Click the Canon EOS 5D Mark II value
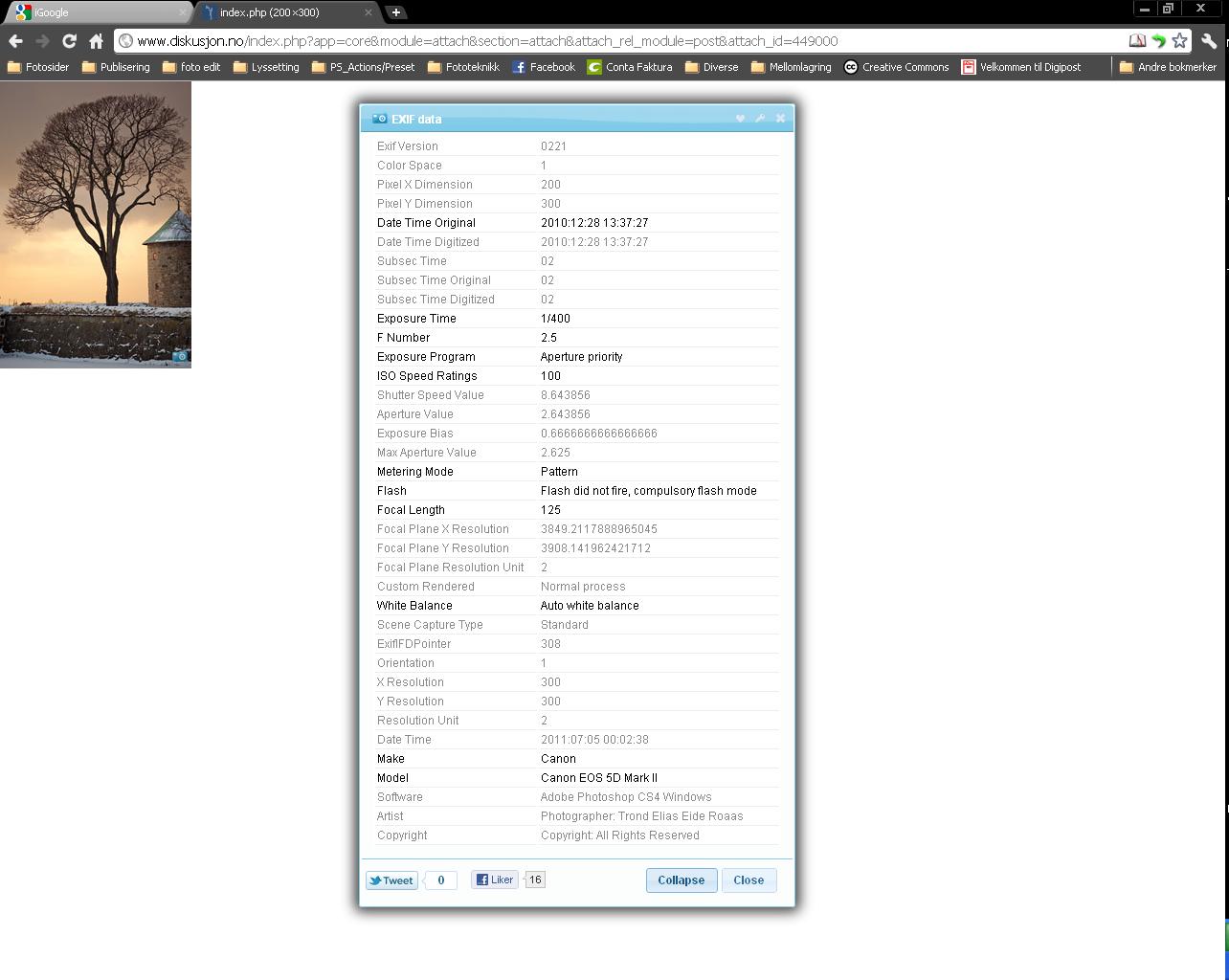 click(598, 778)
